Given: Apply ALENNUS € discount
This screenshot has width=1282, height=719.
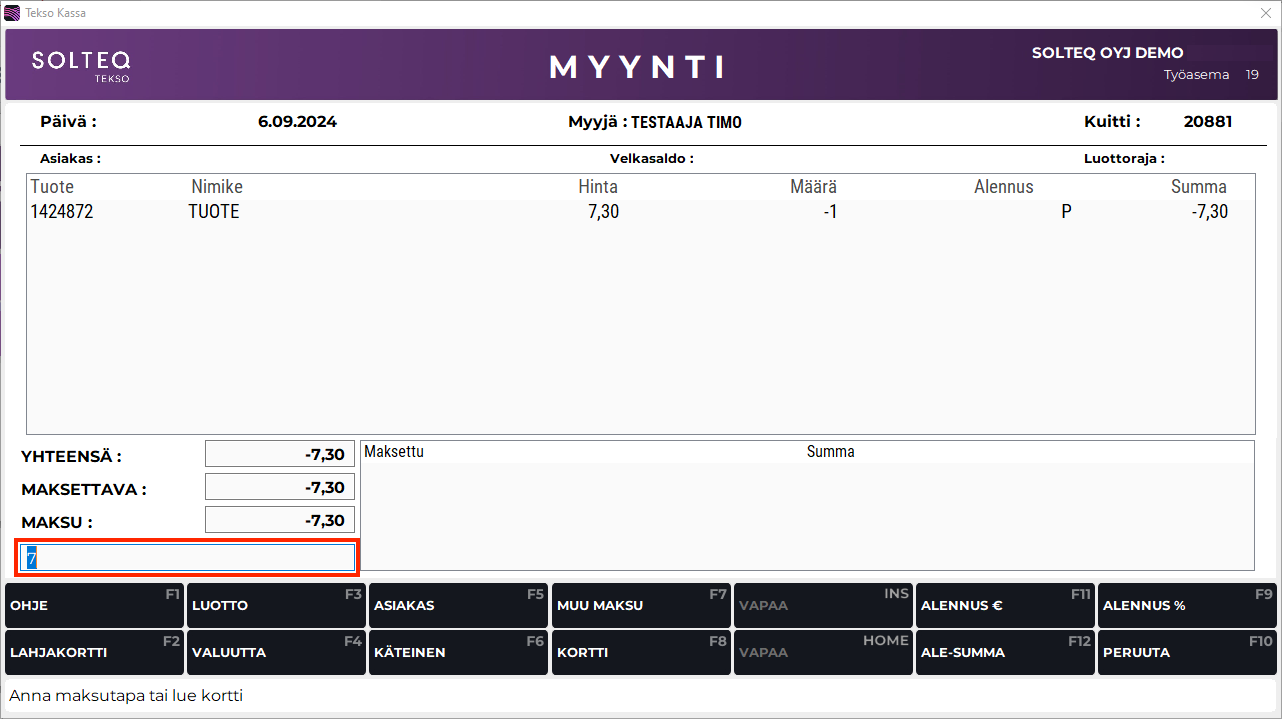Looking at the screenshot, I should coord(1004,606).
